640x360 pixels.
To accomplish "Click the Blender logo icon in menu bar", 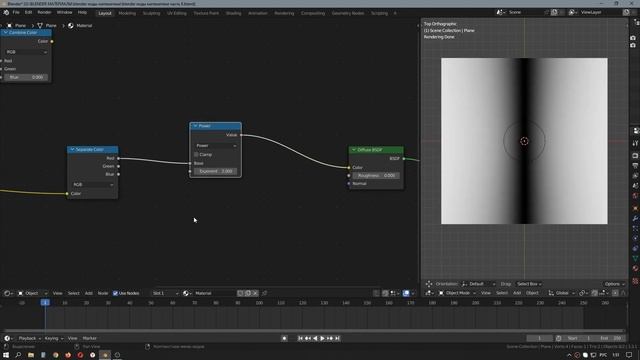I will (x=6, y=13).
